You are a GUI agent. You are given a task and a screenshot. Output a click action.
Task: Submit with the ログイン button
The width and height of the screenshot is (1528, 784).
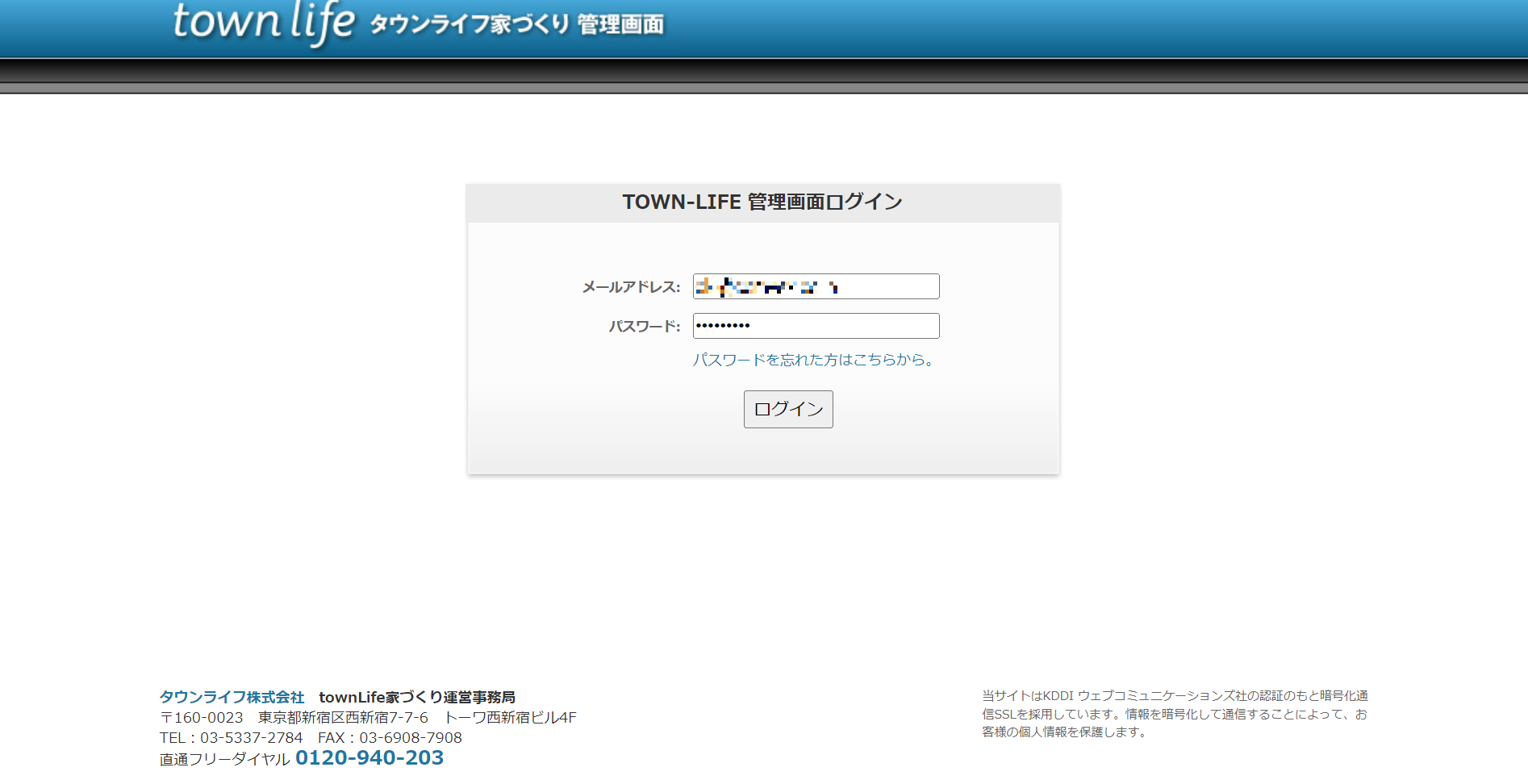point(788,409)
